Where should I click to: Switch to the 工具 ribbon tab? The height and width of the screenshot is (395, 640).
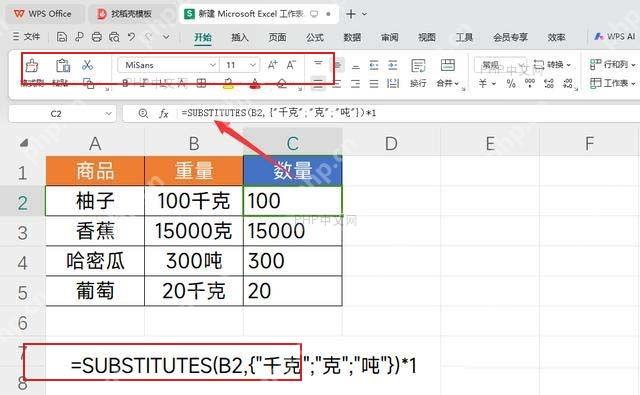coord(464,37)
